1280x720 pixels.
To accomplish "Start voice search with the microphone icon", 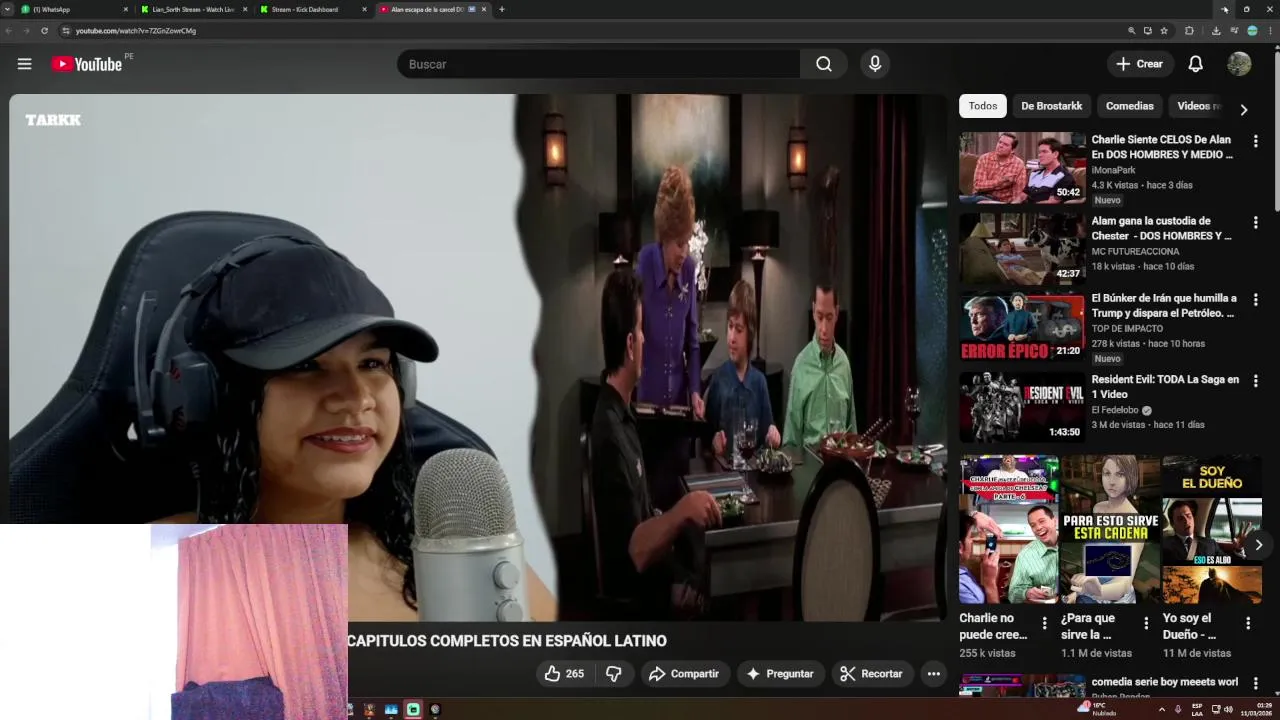I will pyautogui.click(x=875, y=64).
